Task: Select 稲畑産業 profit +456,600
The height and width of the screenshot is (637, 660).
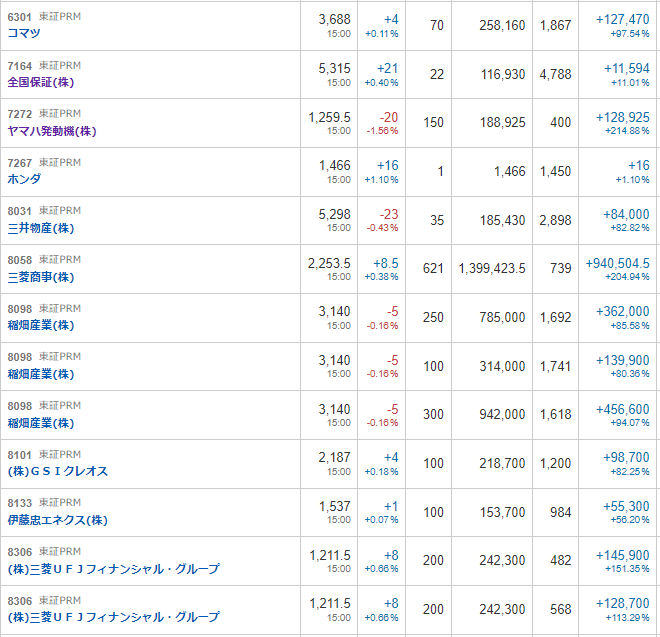Action: pos(623,409)
